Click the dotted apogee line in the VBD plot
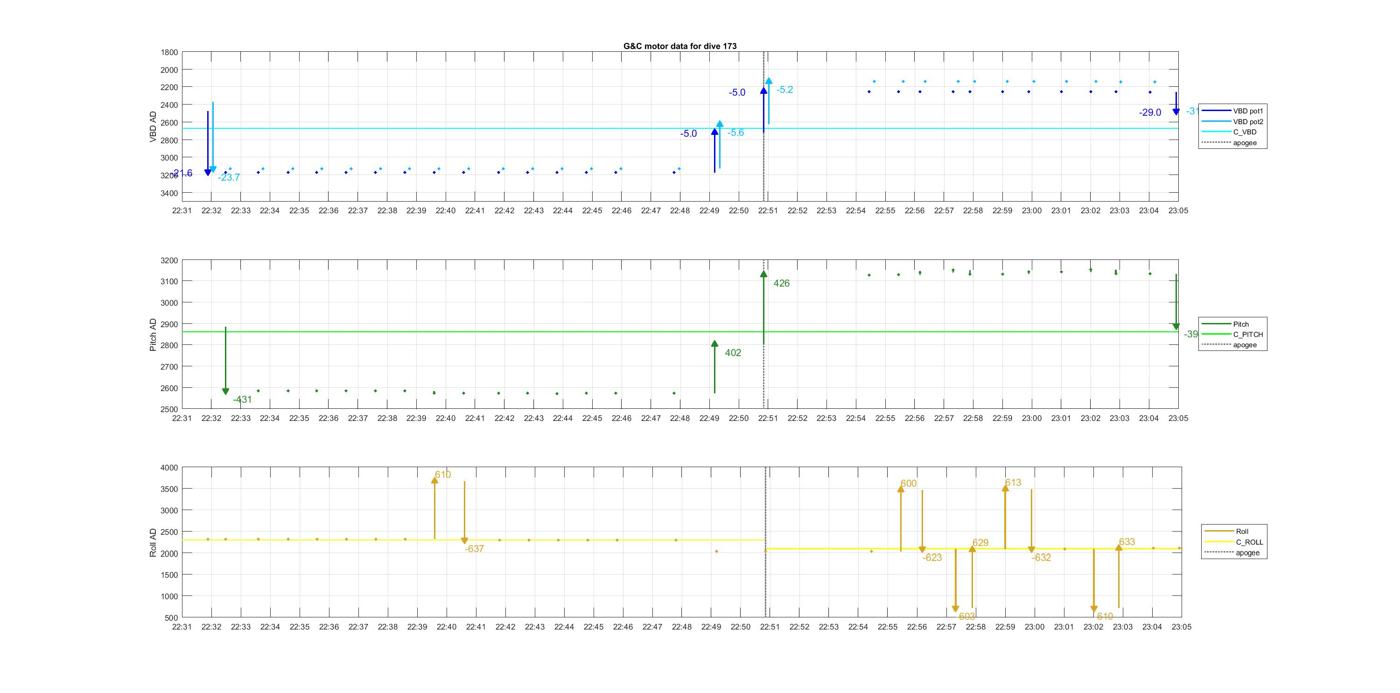The height and width of the screenshot is (693, 1400). 765,125
